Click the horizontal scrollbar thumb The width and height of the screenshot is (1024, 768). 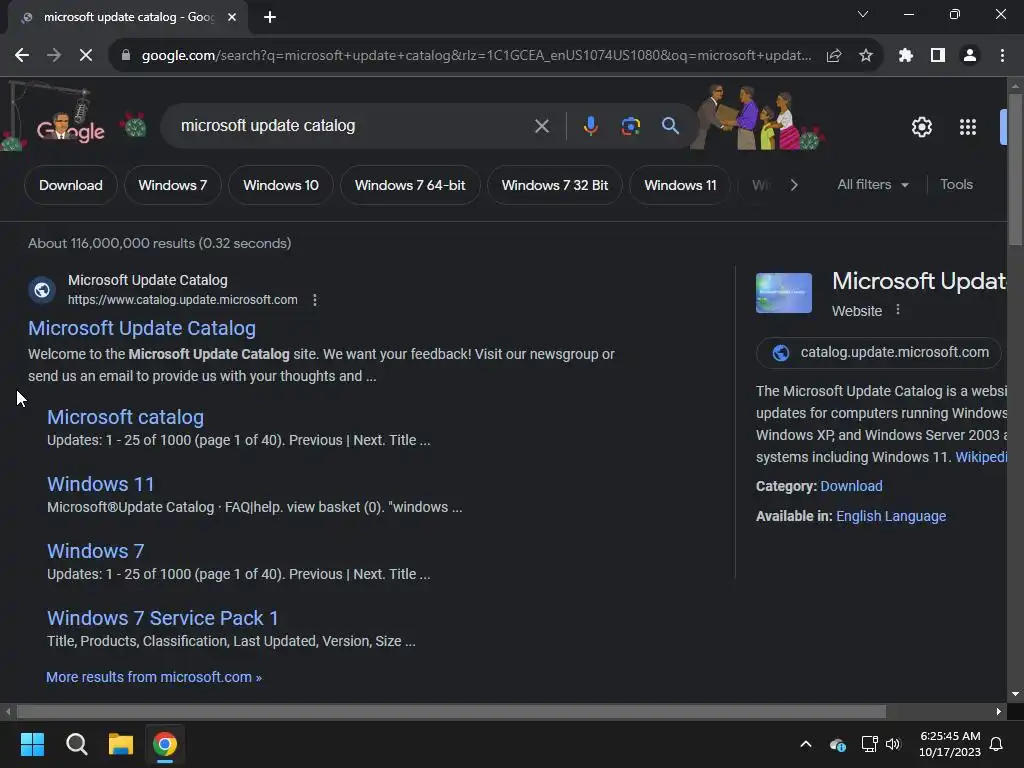[x=451, y=711]
